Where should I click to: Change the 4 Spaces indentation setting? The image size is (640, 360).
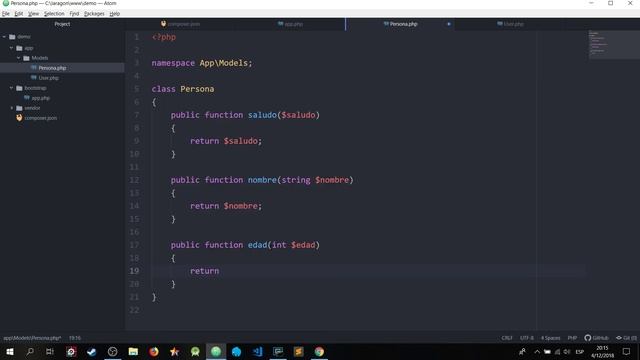click(x=550, y=338)
